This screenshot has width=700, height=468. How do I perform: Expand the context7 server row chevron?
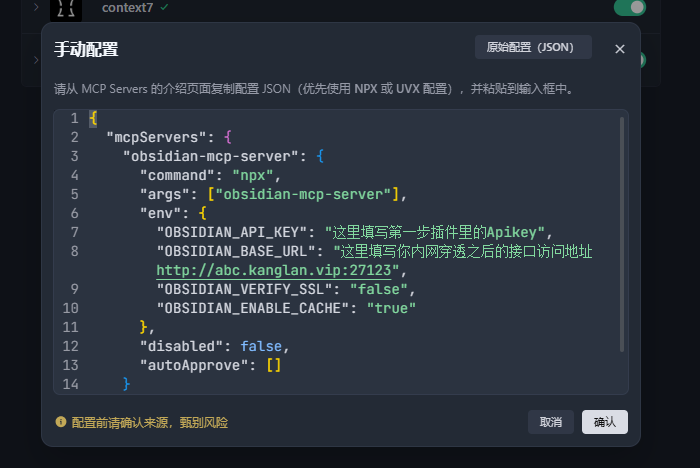click(x=36, y=8)
